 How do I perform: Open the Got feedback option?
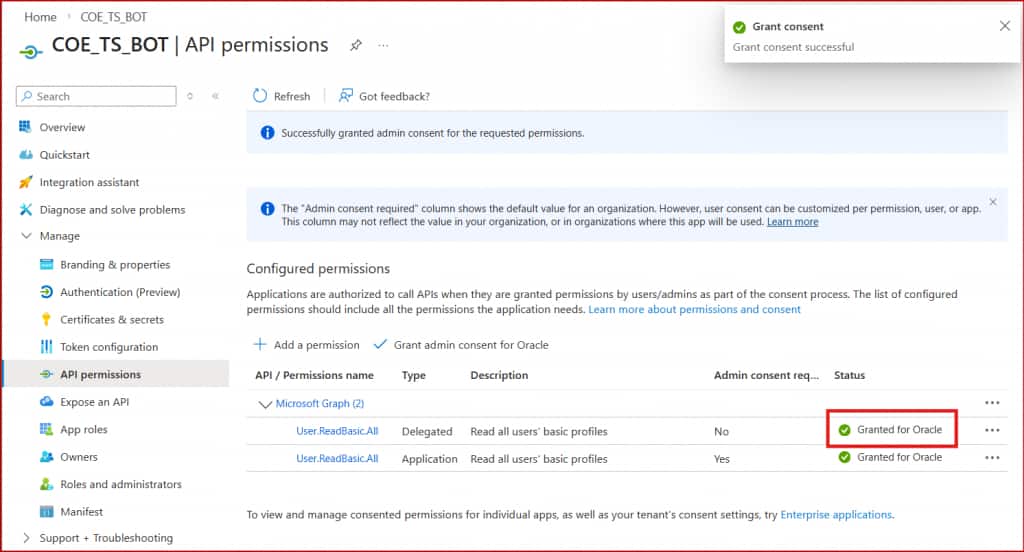[x=384, y=96]
